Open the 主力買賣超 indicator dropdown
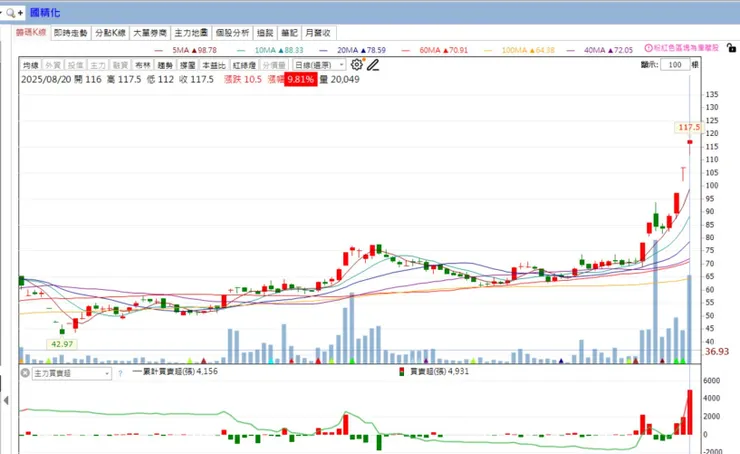 point(72,373)
